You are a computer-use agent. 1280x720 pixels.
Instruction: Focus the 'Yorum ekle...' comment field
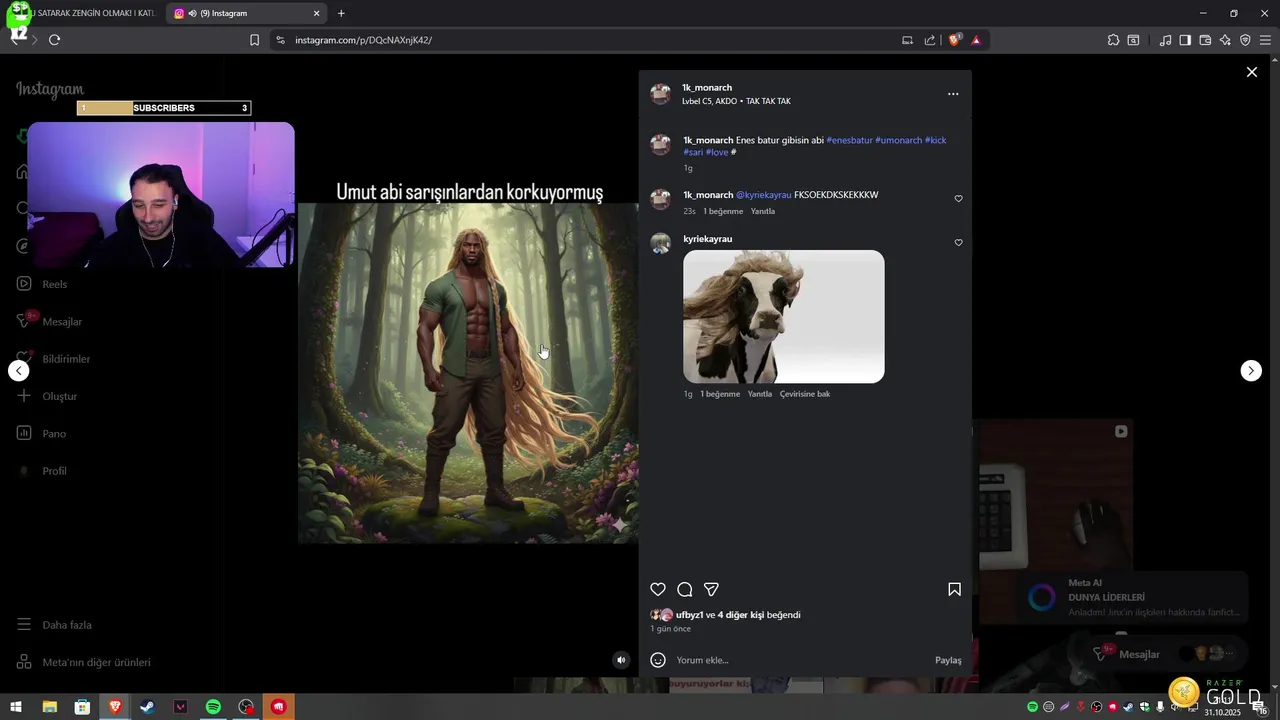click(x=800, y=660)
